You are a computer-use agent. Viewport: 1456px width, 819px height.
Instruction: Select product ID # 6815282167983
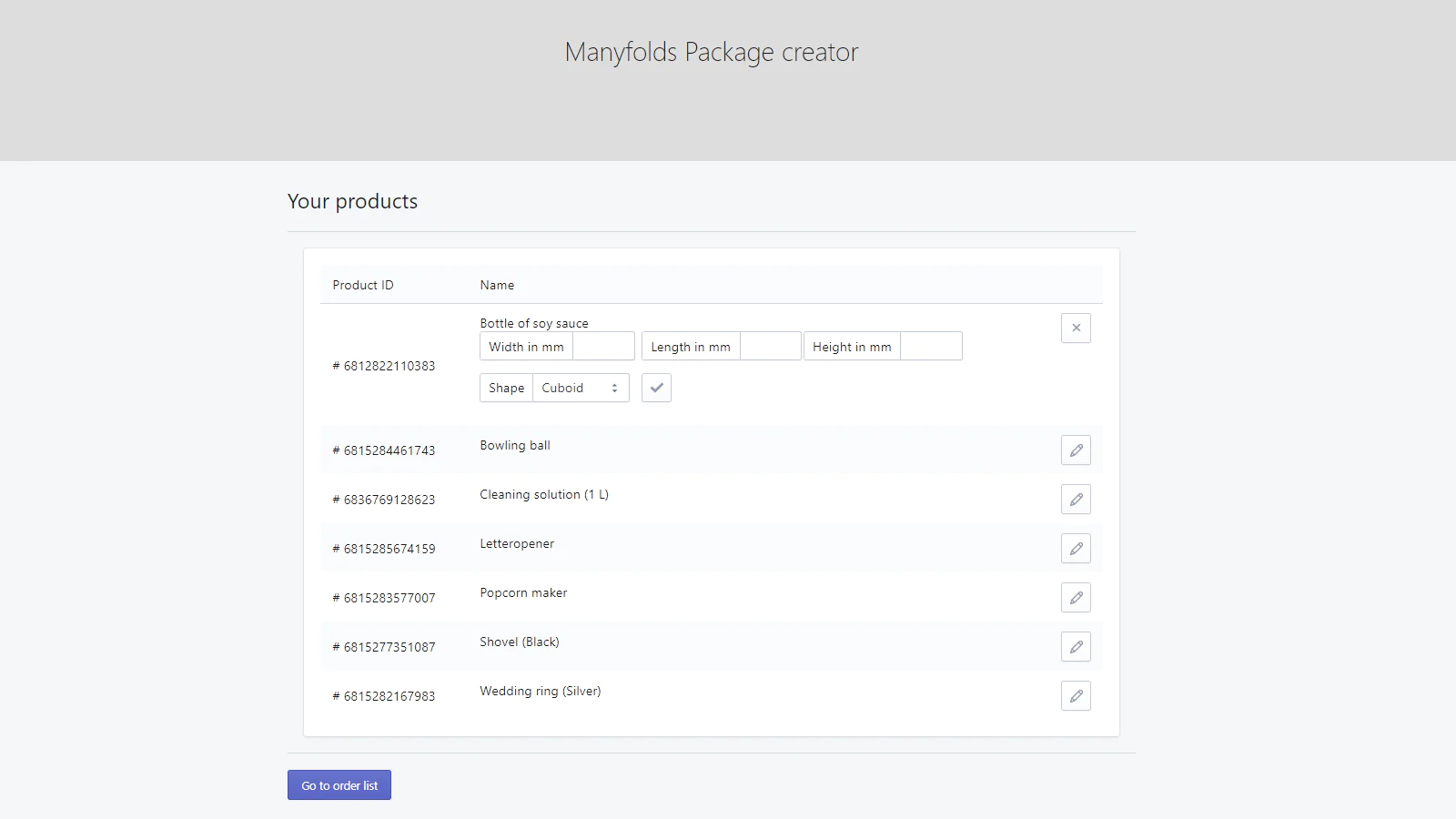384,696
